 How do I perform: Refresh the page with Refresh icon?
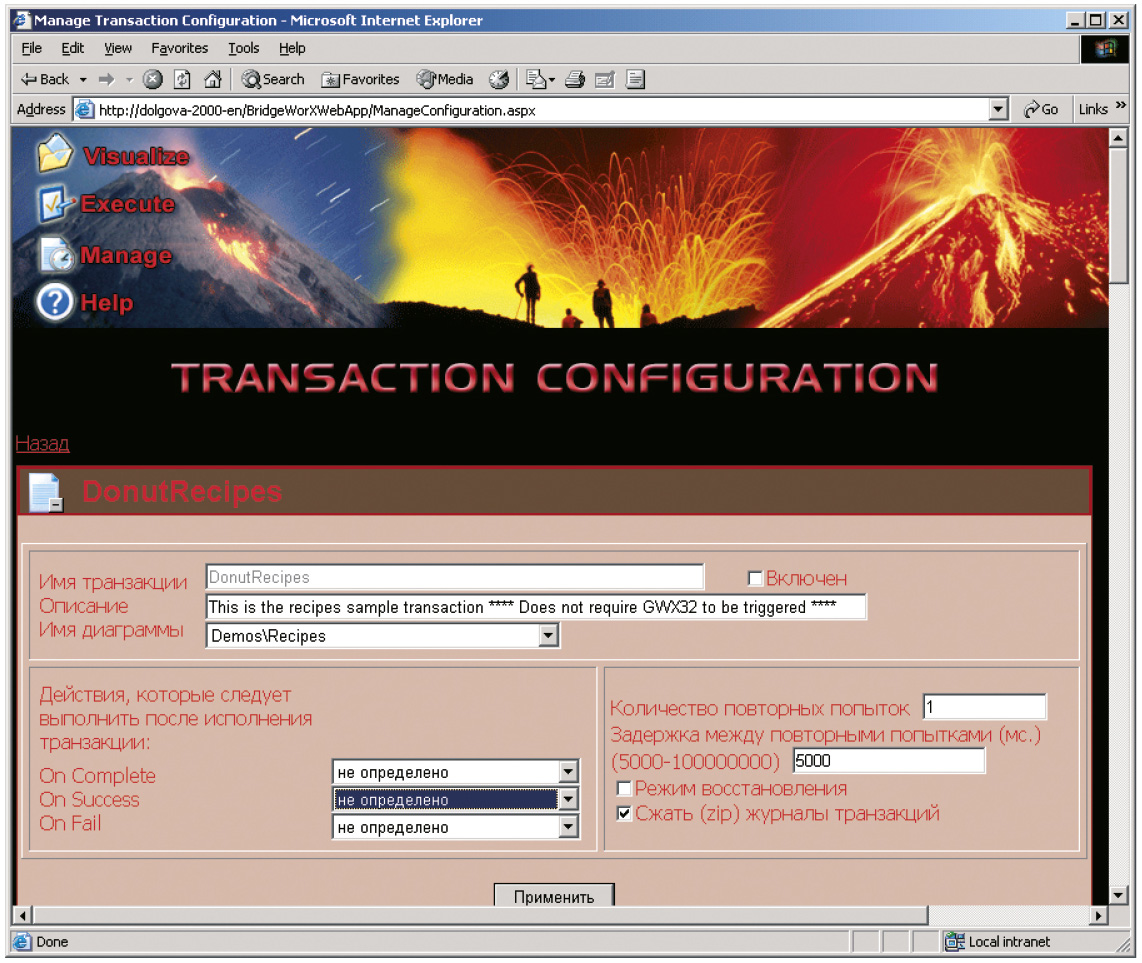click(x=183, y=79)
